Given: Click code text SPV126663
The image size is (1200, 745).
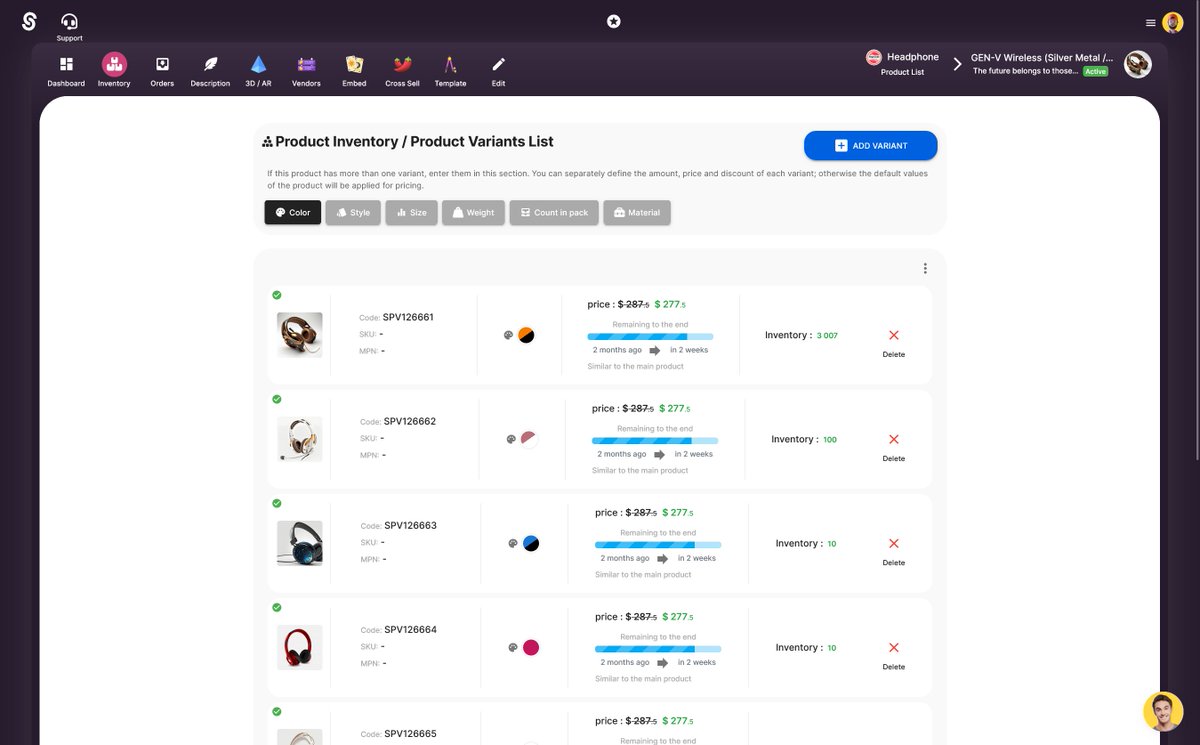Looking at the screenshot, I should (410, 525).
